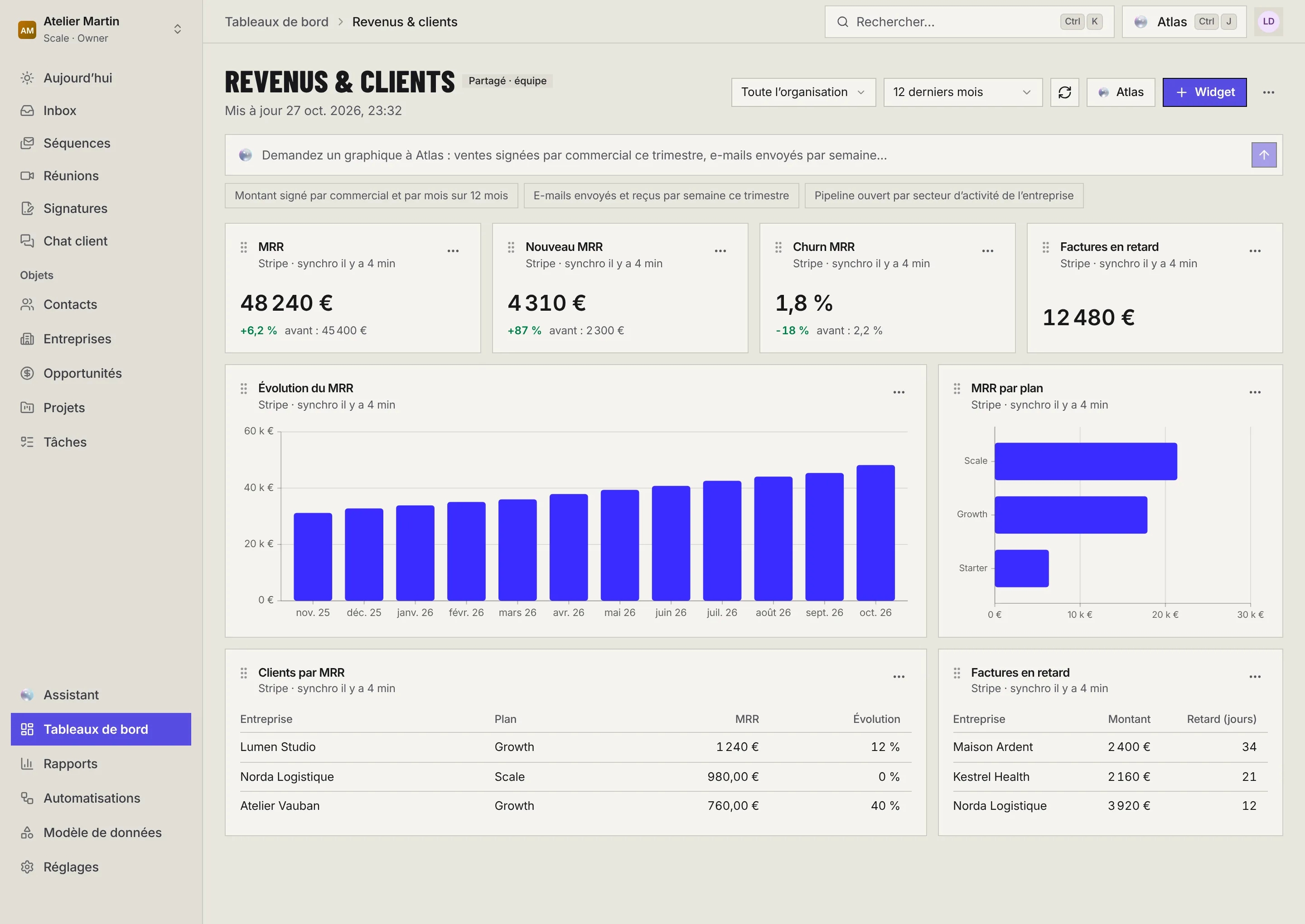
Task: Grab the drag handle of the MRR card
Action: [x=244, y=247]
